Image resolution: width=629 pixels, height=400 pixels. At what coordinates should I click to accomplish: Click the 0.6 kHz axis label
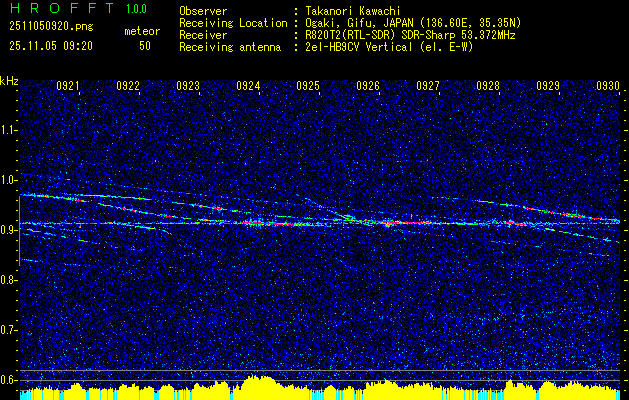8,380
